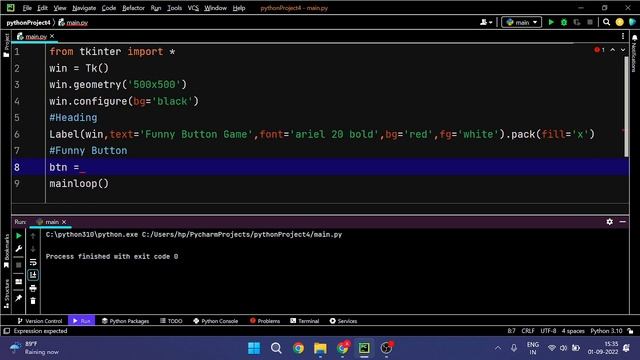640x360 pixels.
Task: Open the Refactor menu
Action: (133, 8)
